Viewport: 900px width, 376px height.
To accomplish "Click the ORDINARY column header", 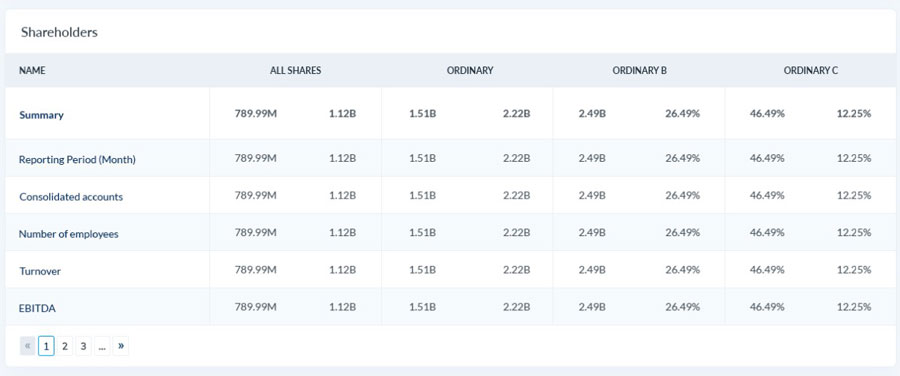I will [470, 71].
